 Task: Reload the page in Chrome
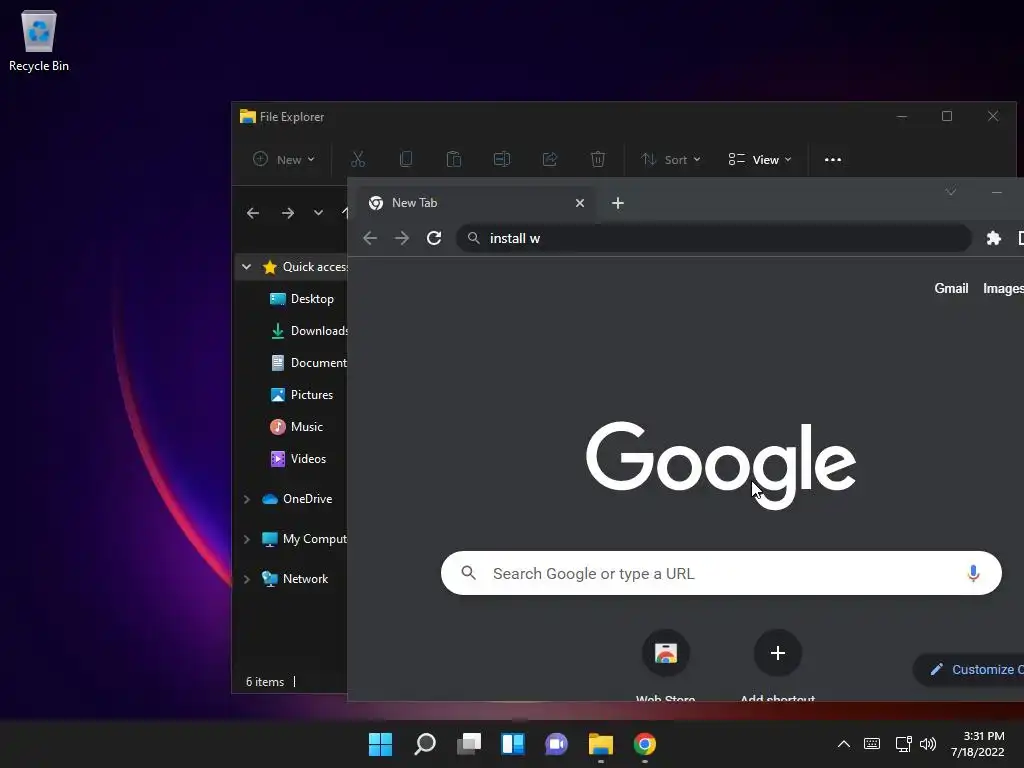click(x=434, y=238)
